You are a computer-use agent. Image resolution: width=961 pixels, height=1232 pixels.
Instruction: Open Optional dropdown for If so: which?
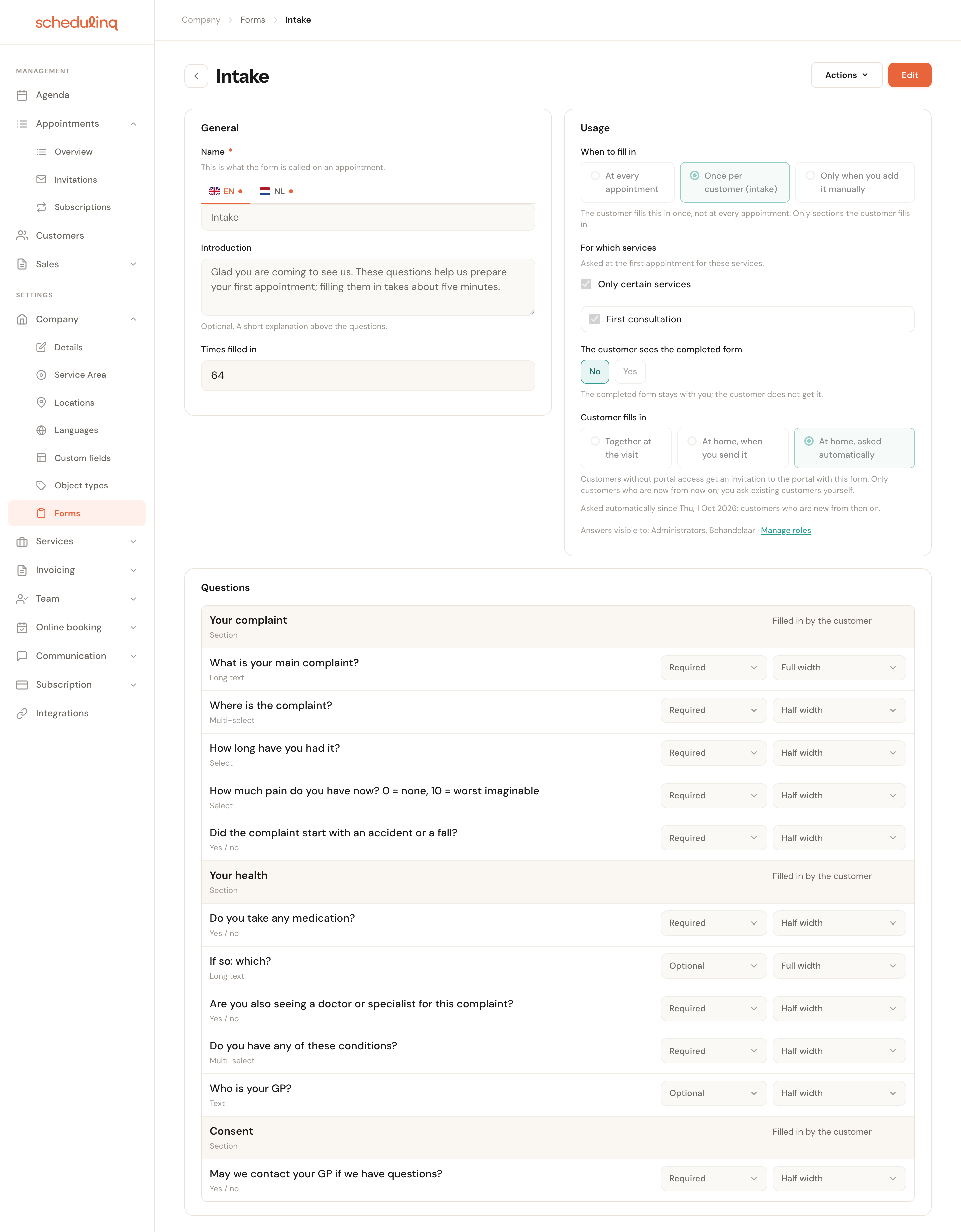[x=713, y=966]
